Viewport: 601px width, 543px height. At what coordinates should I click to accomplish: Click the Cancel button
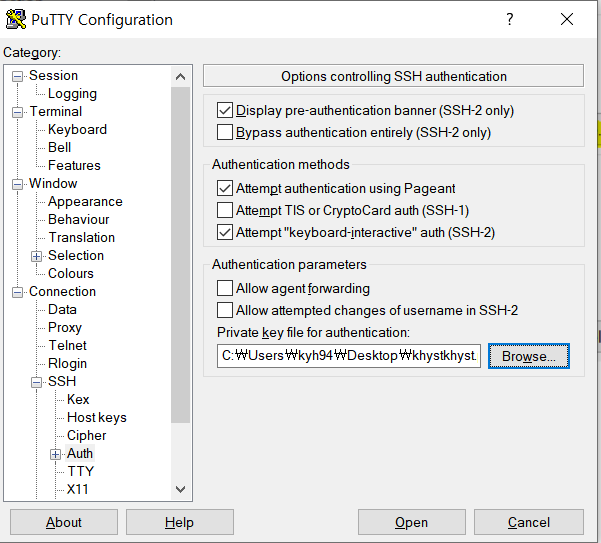tap(529, 522)
